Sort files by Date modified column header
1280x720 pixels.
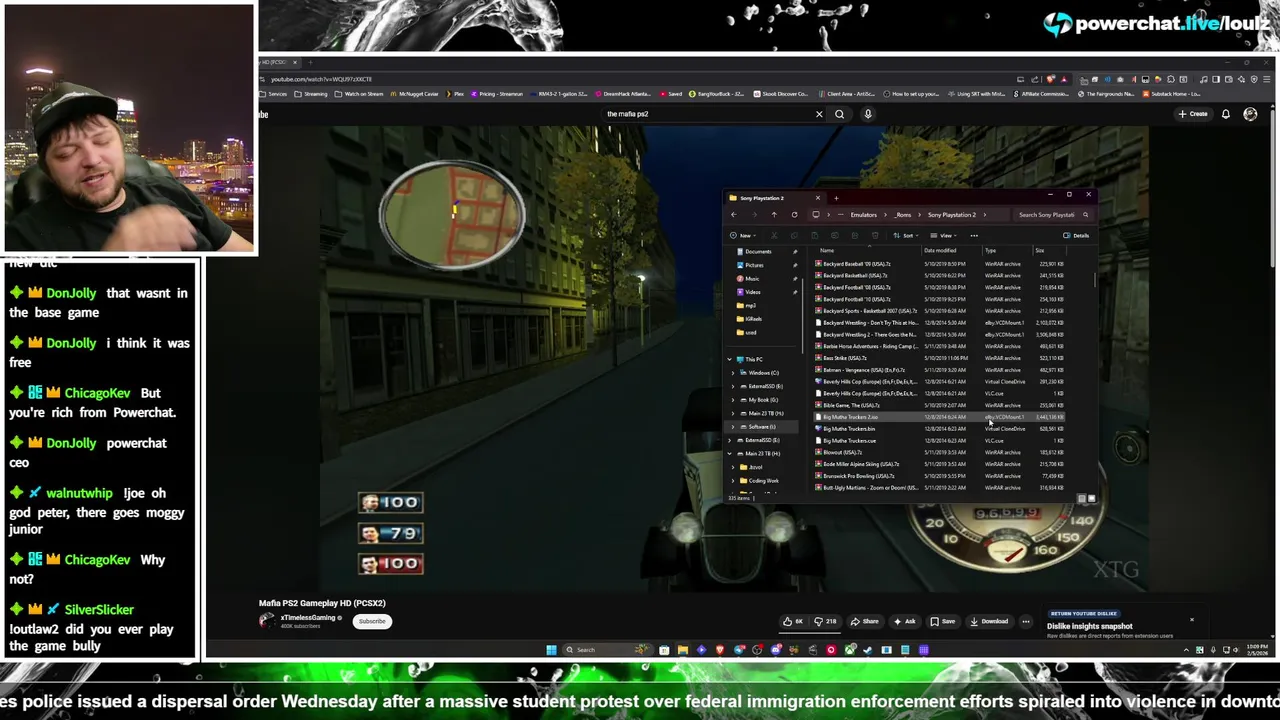point(940,251)
